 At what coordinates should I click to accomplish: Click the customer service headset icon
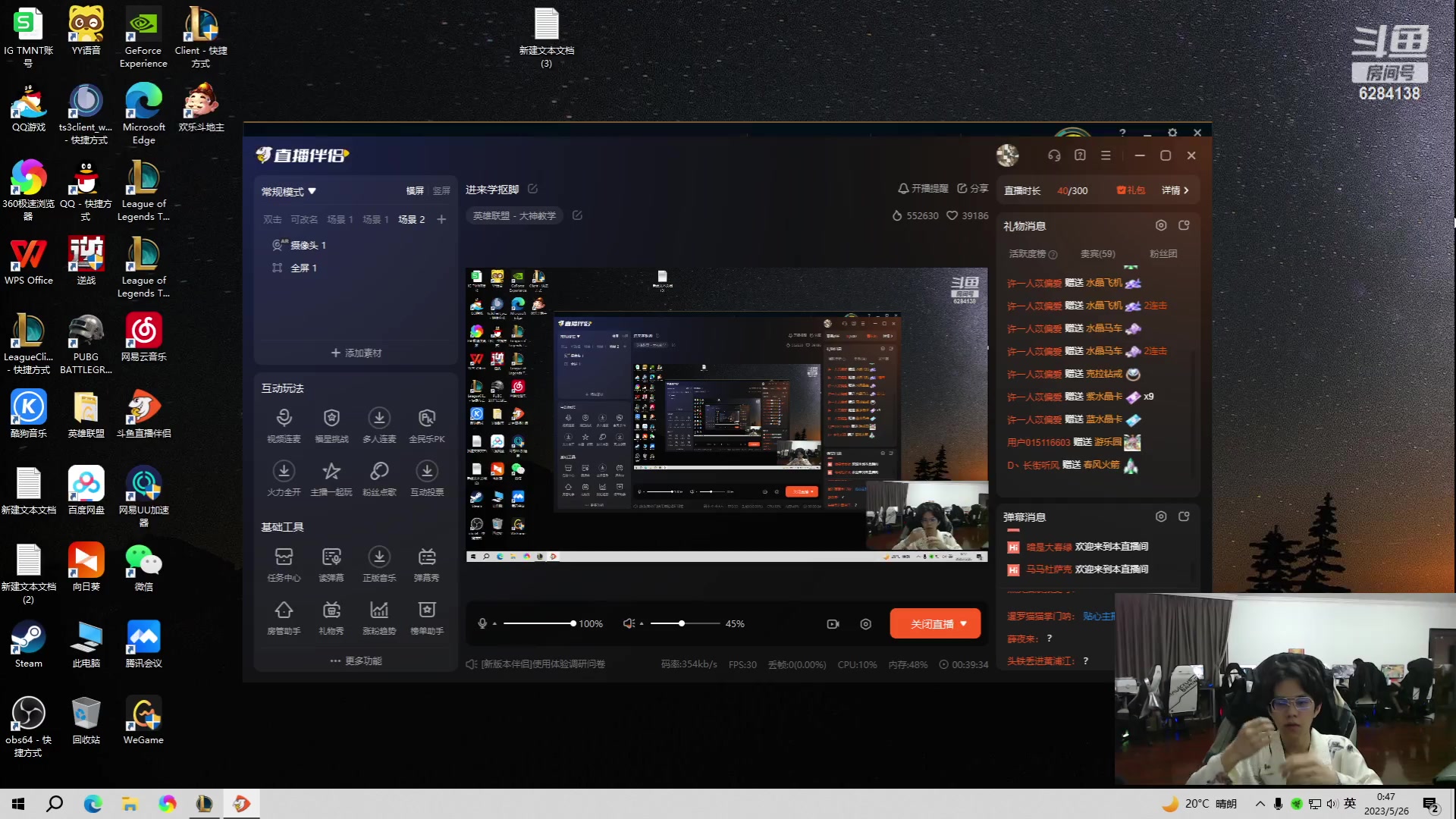coord(1054,155)
